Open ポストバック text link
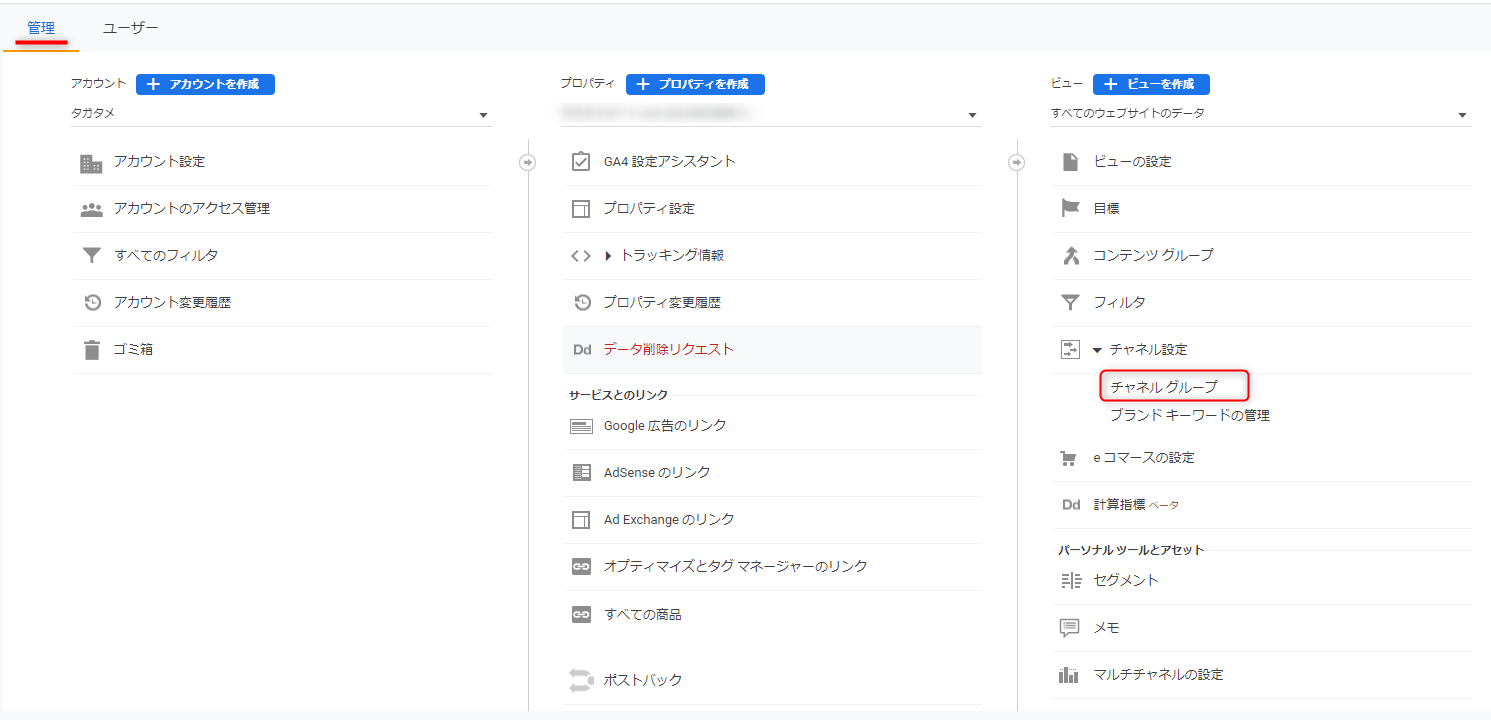 [643, 679]
